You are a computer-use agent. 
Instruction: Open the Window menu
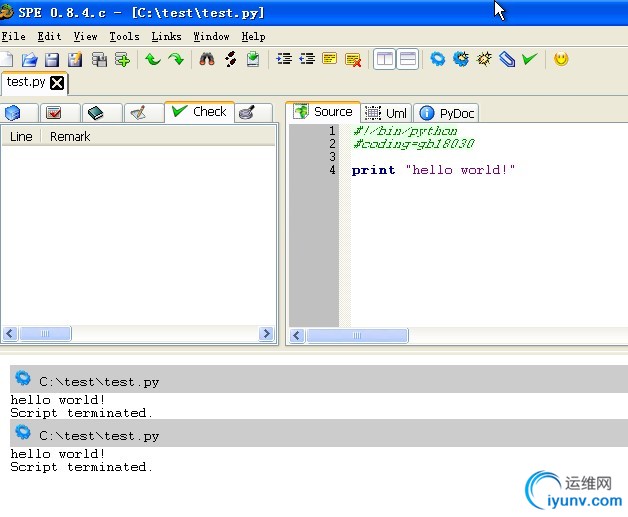[x=211, y=36]
